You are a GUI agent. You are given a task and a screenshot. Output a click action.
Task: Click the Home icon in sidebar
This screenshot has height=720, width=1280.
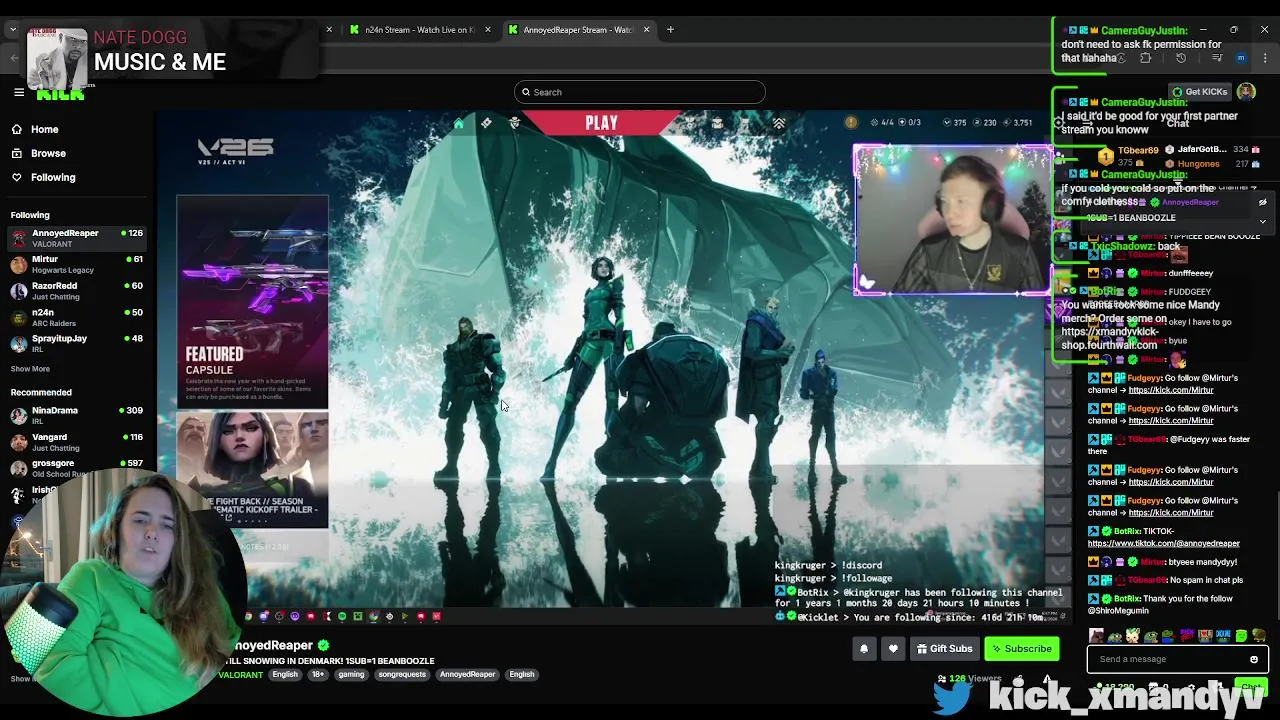point(17,129)
